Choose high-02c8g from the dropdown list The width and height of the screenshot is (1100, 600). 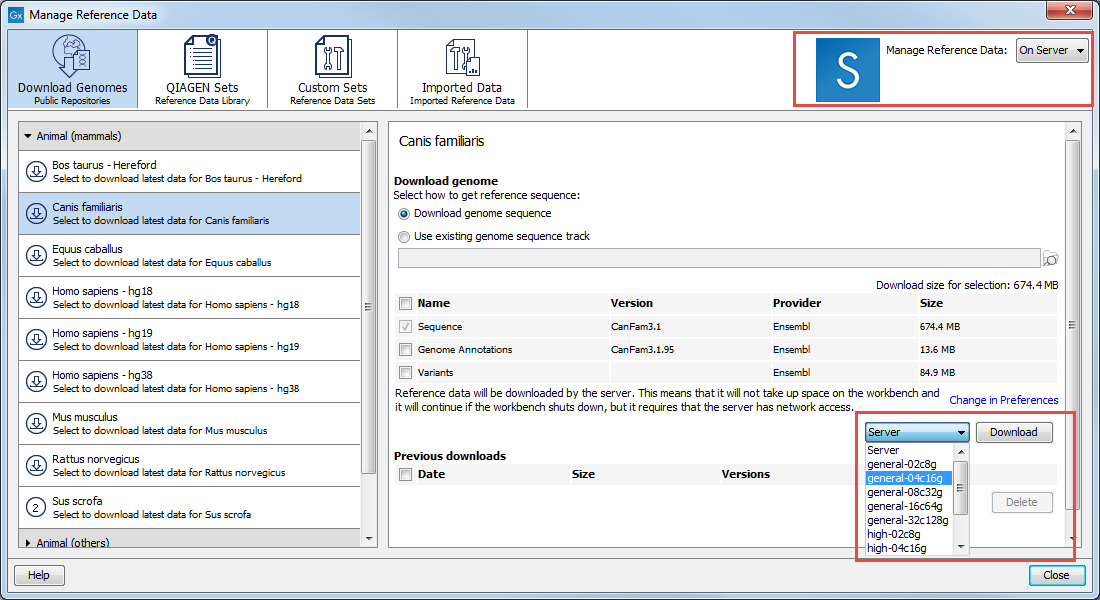pyautogui.click(x=896, y=534)
